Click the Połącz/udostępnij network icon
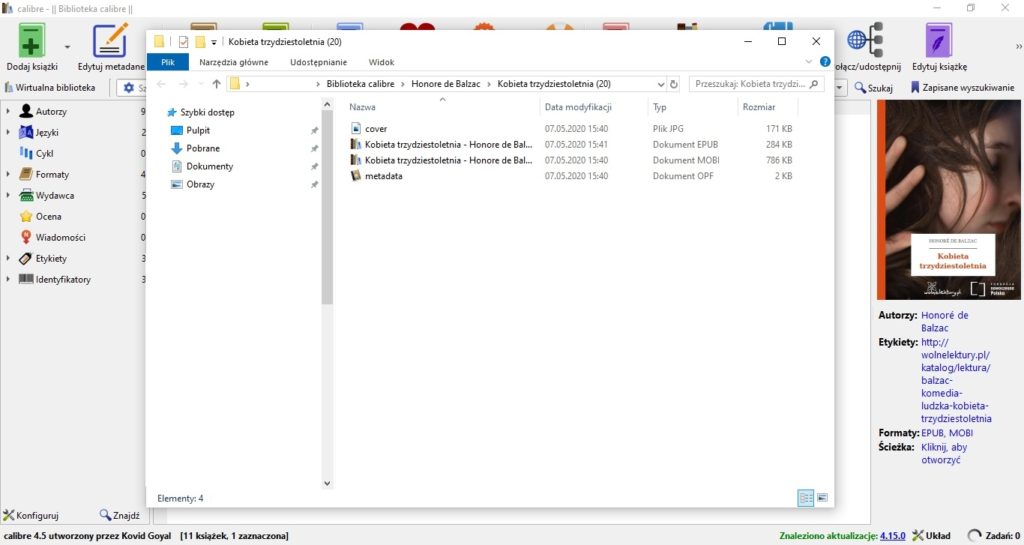The image size is (1024, 545). coord(865,40)
